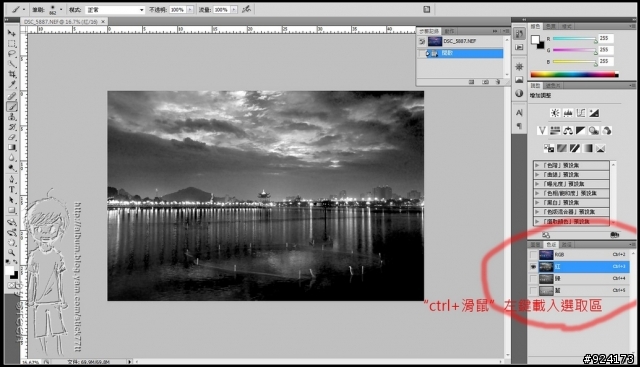The width and height of the screenshot is (640, 367).
Task: Select the Red channel thumbnail
Action: (546, 267)
